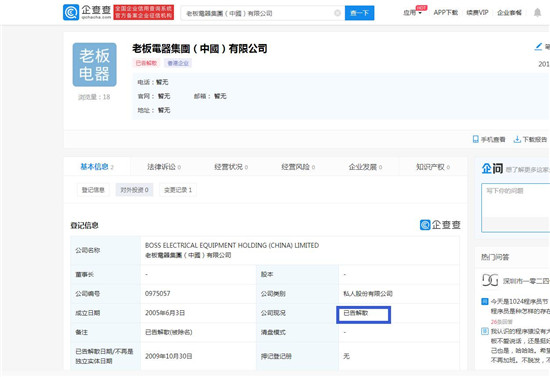Switch to the 经营风险 tab
Viewport: 550px width, 377px height.
click(x=298, y=167)
